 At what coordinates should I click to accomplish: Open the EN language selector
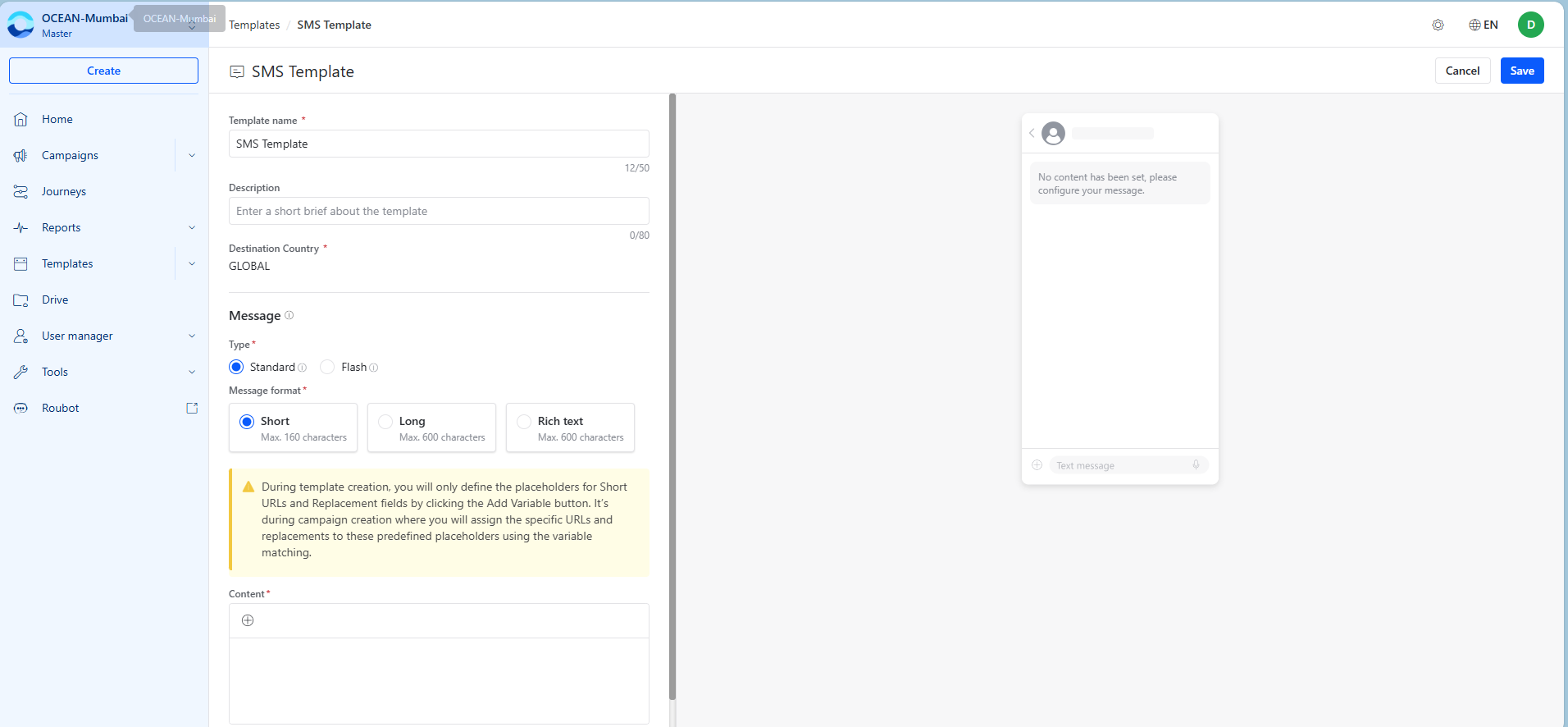point(1484,25)
